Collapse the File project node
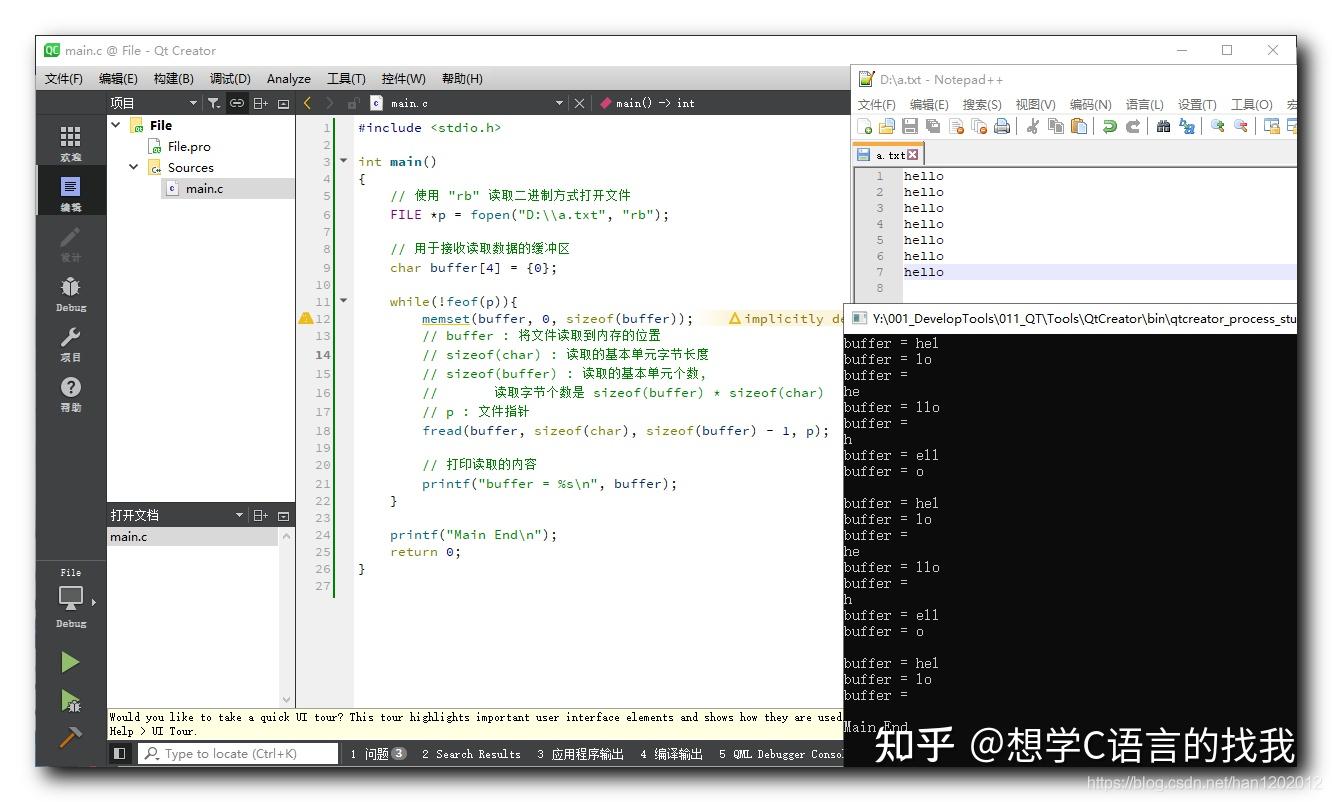 coord(115,124)
